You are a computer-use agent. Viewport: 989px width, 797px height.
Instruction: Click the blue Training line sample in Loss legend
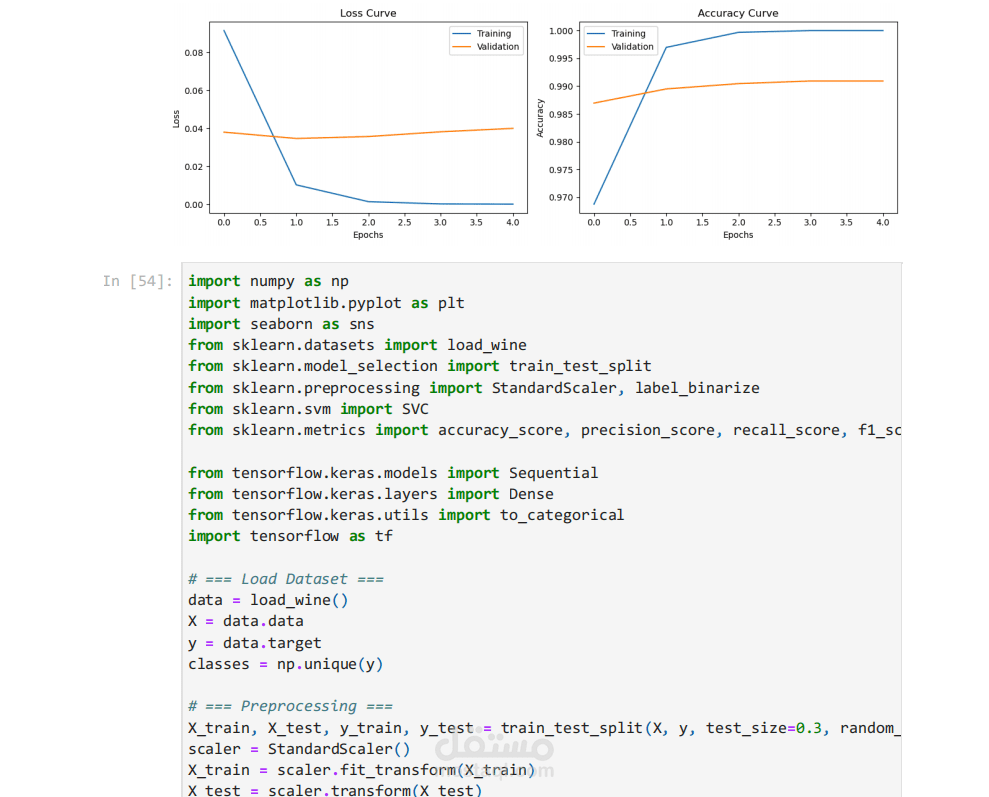click(463, 34)
